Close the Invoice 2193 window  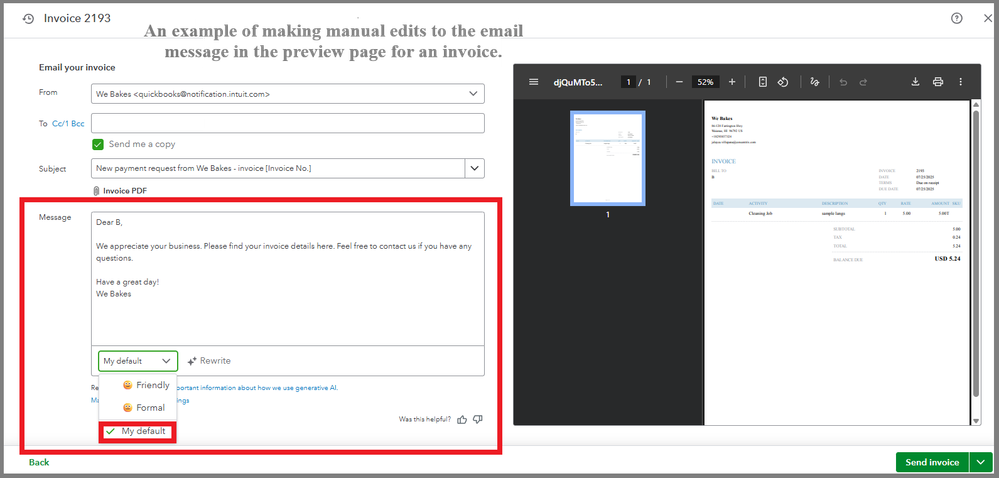point(987,18)
